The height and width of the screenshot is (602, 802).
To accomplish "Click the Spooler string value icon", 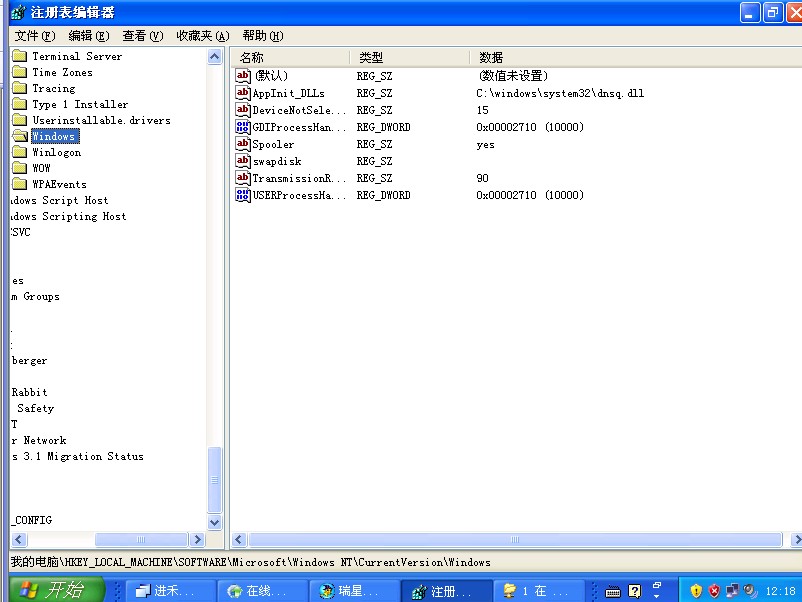I will [x=243, y=144].
